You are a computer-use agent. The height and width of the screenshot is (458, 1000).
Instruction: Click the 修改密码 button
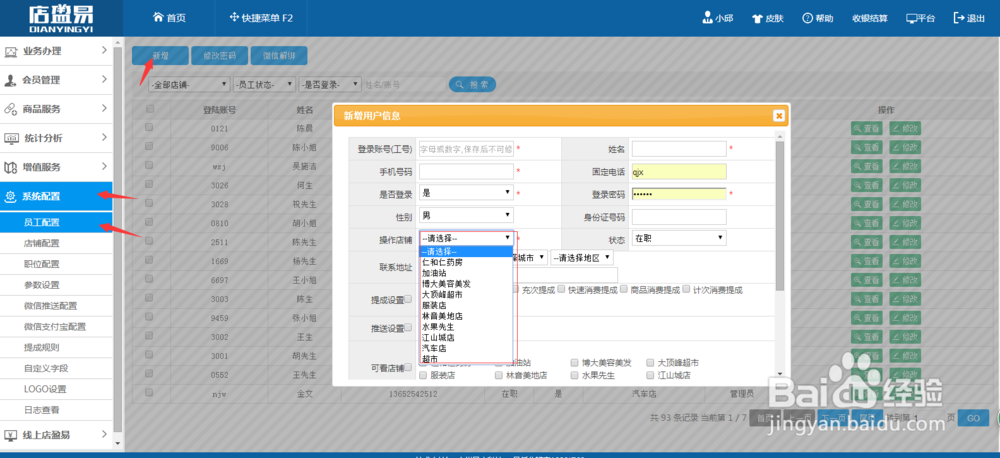coord(219,55)
